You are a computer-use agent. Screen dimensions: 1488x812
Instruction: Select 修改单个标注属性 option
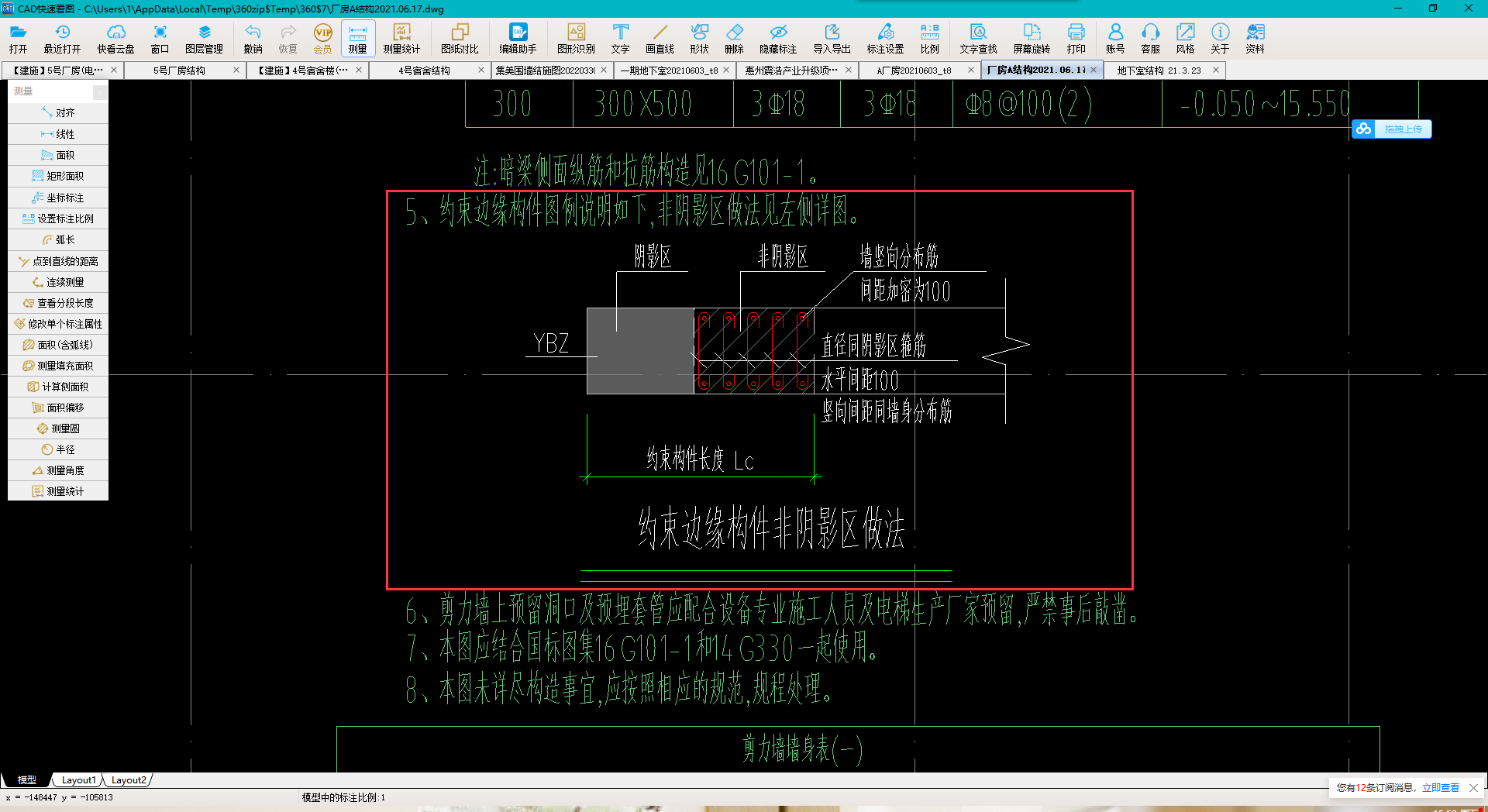(x=58, y=324)
